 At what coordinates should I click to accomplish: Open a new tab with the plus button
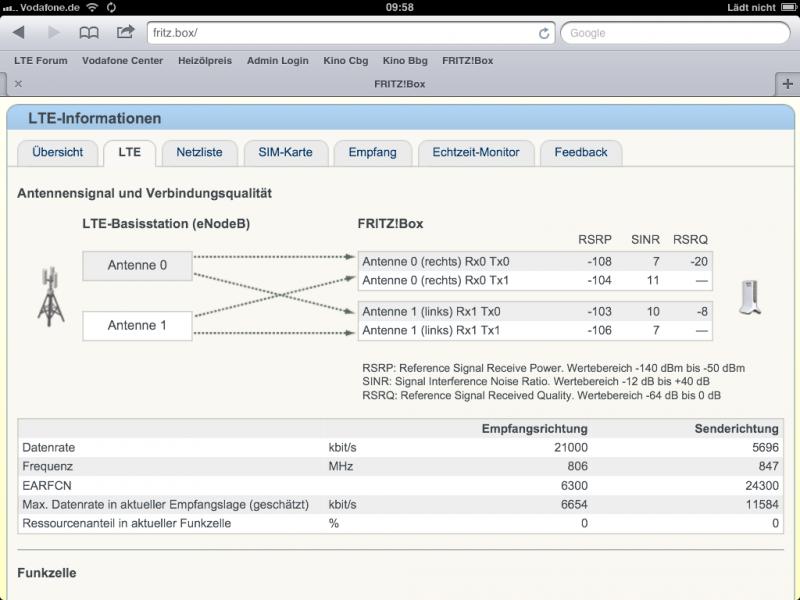click(787, 84)
